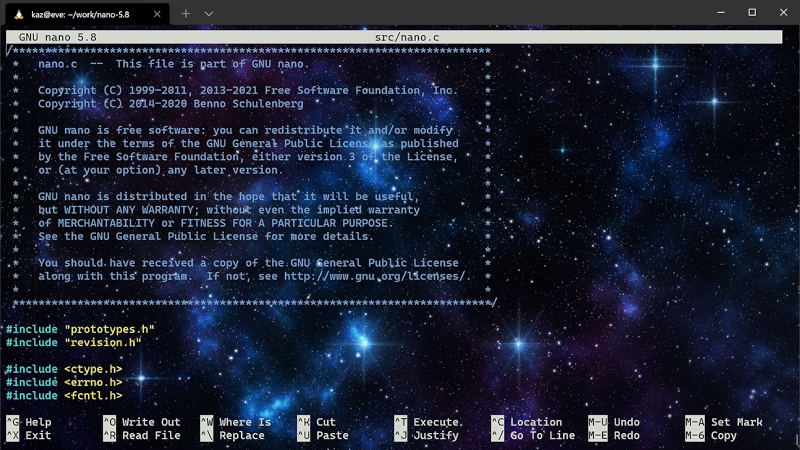This screenshot has width=800, height=450.
Task: Click the 'nano.c -- This file is part' line
Action: pyautogui.click(x=173, y=64)
